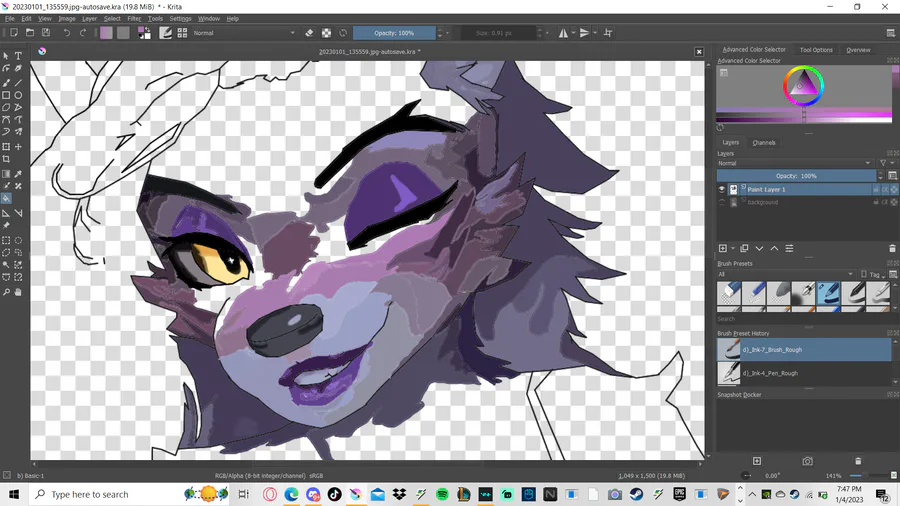
Task: Open the File menu
Action: [9, 18]
